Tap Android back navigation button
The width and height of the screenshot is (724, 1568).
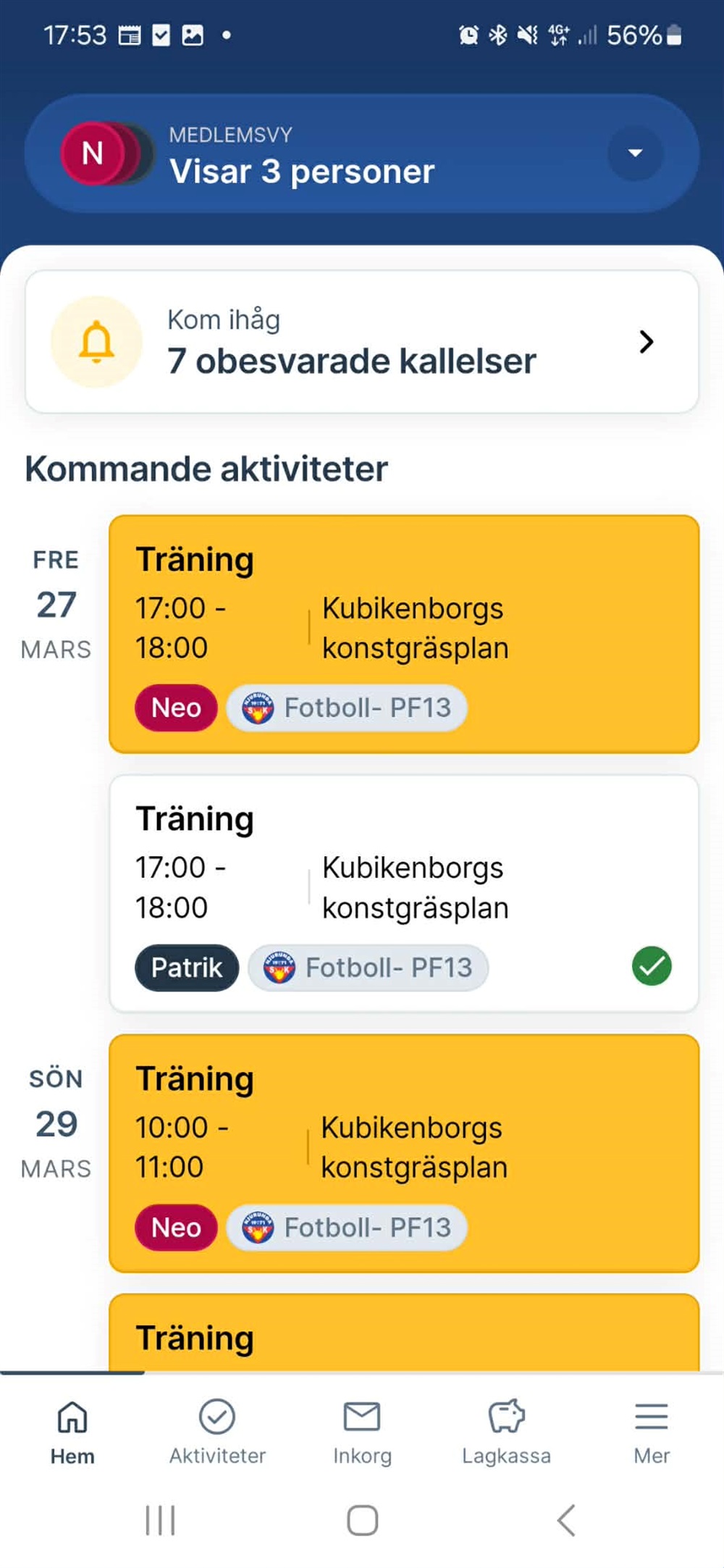click(x=566, y=1519)
